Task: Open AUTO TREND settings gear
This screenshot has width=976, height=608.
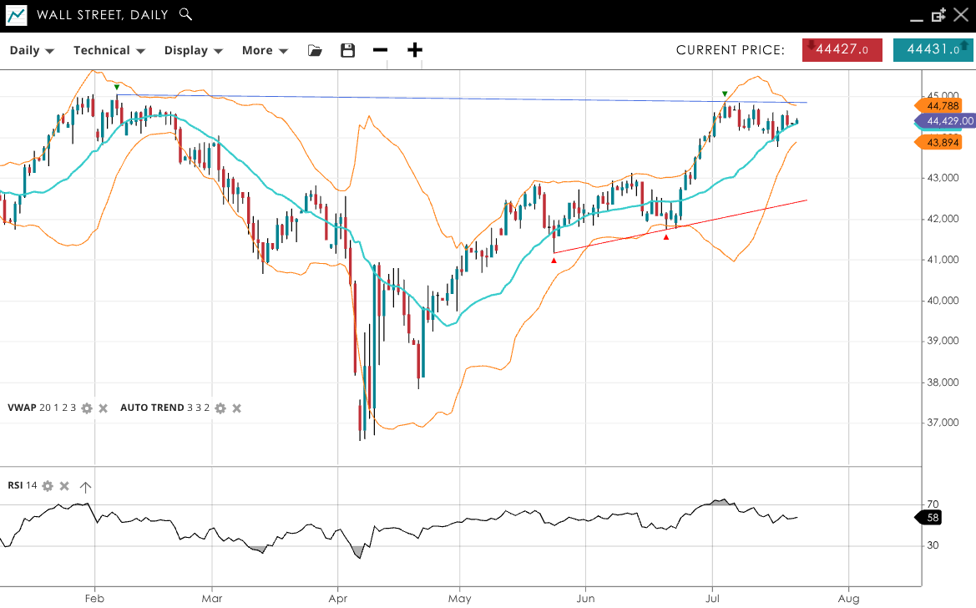Action: (x=221, y=408)
